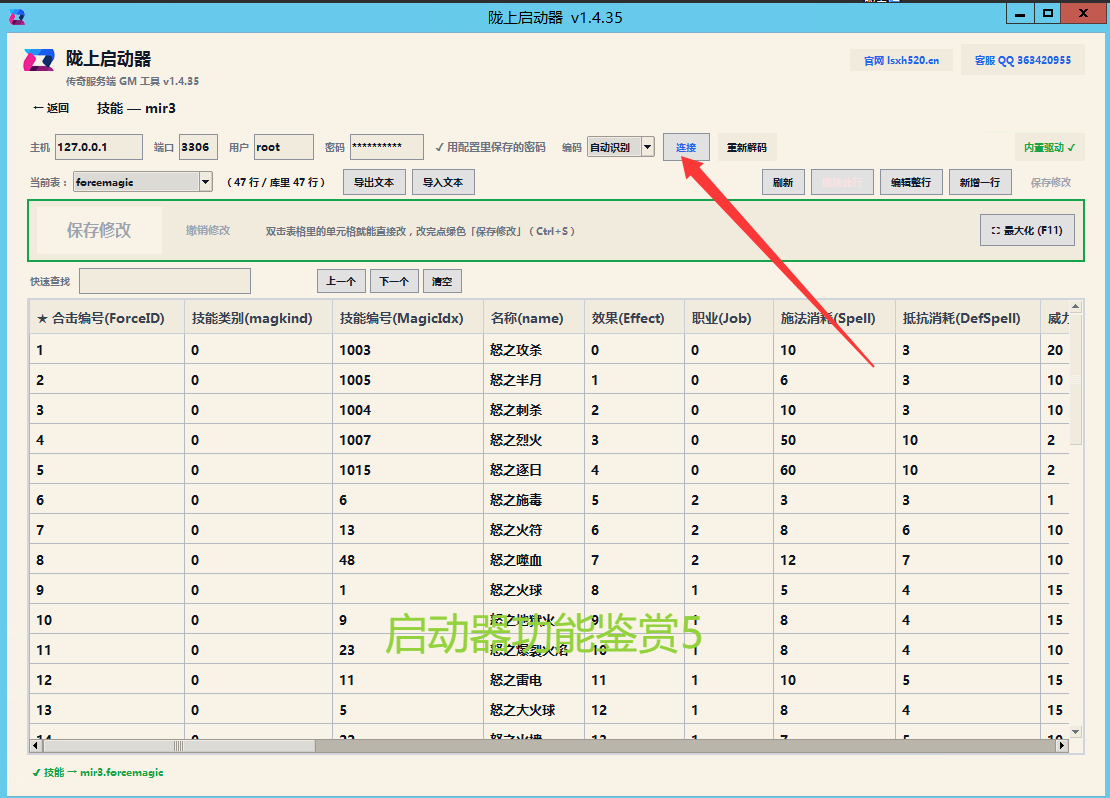1110x798 pixels.
Task: Go back using the 返回 link
Action: pos(51,108)
